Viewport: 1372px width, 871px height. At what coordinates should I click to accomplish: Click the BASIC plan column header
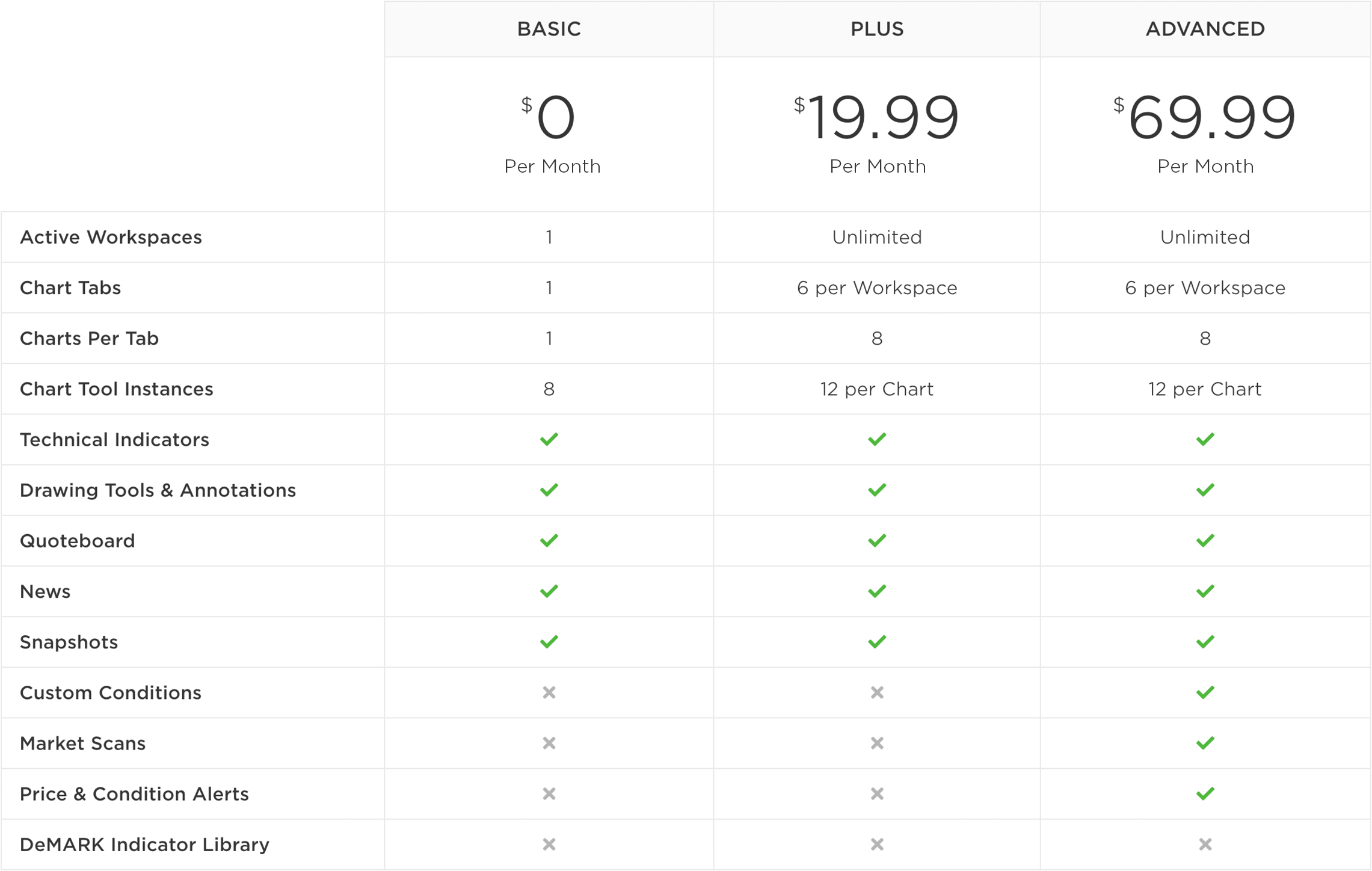pos(549,29)
